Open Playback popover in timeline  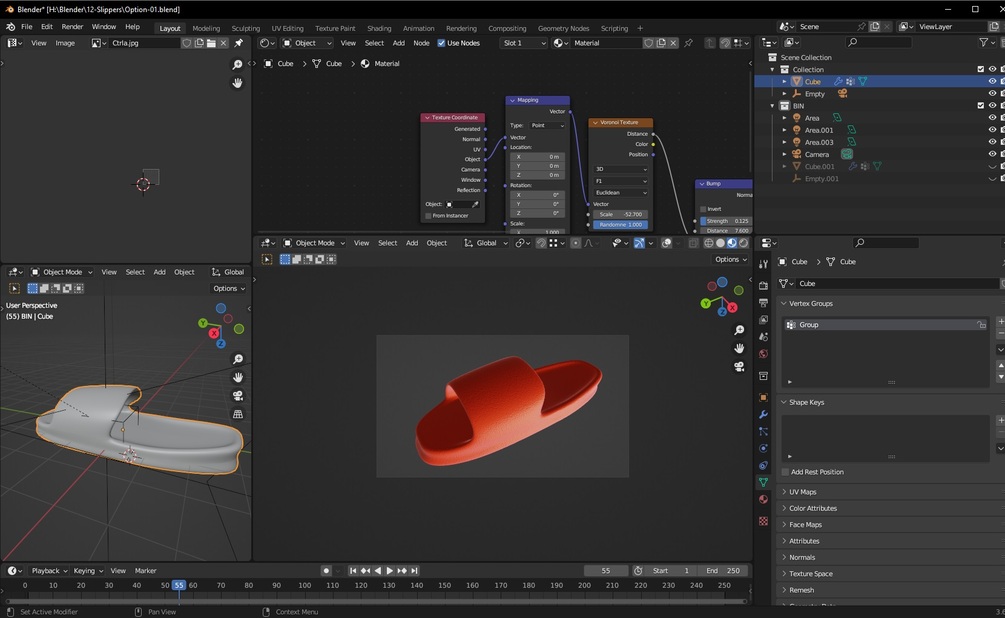click(x=49, y=571)
